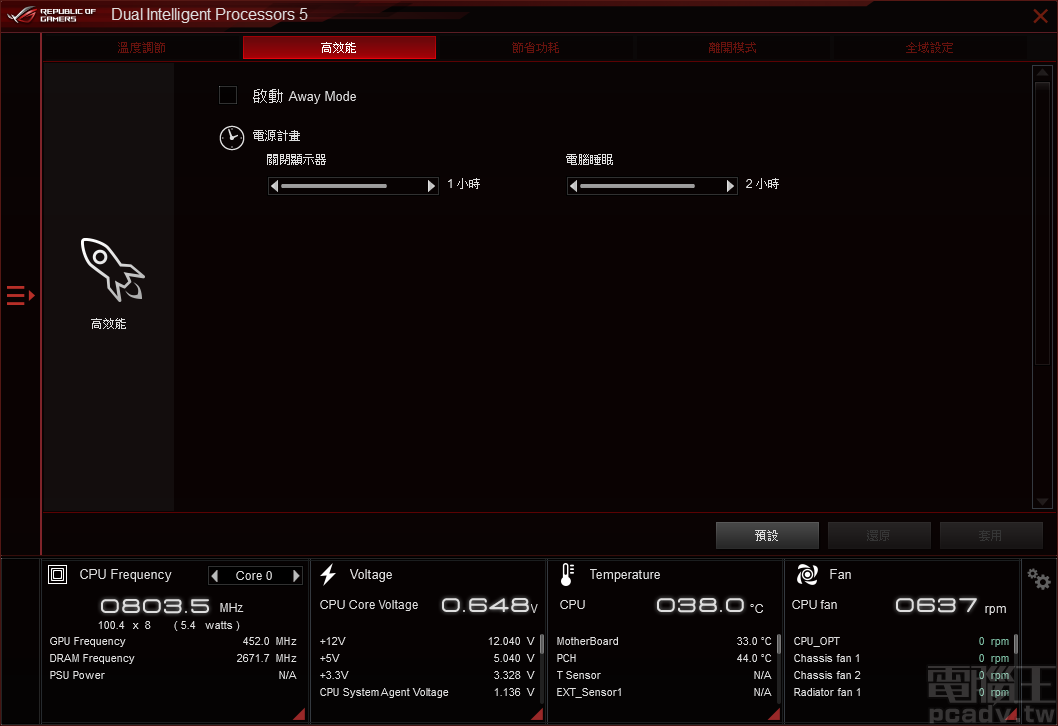Click the Temperature list scrollbar
The image size is (1058, 726).
click(x=779, y=644)
